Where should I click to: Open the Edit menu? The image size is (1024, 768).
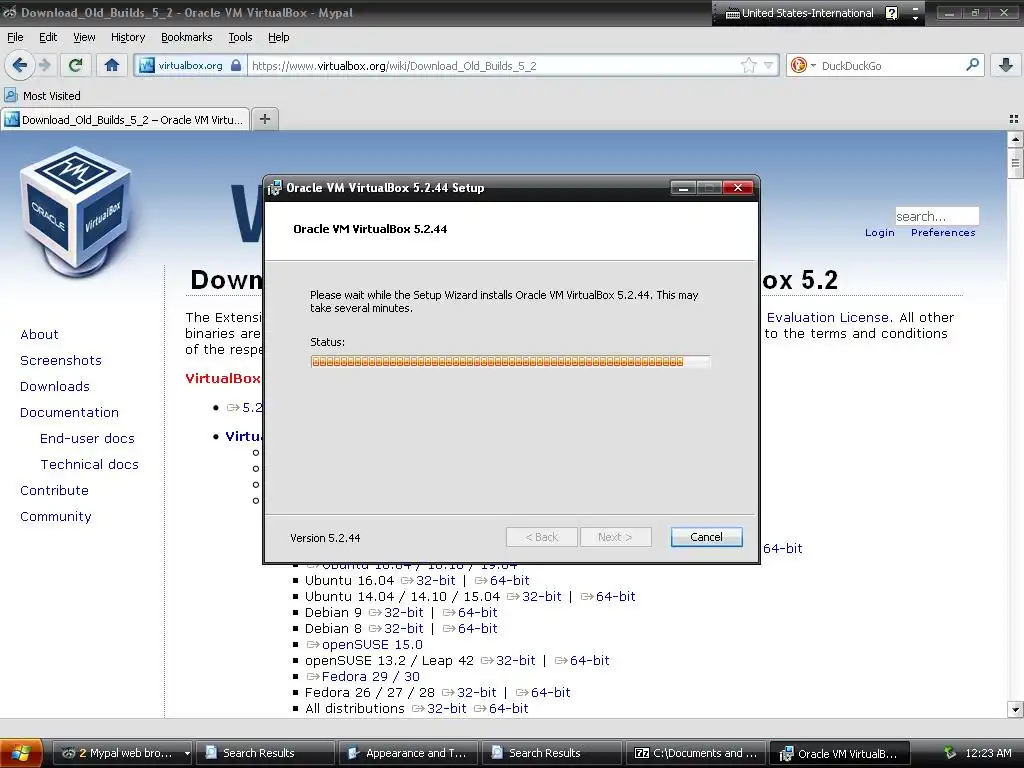48,37
